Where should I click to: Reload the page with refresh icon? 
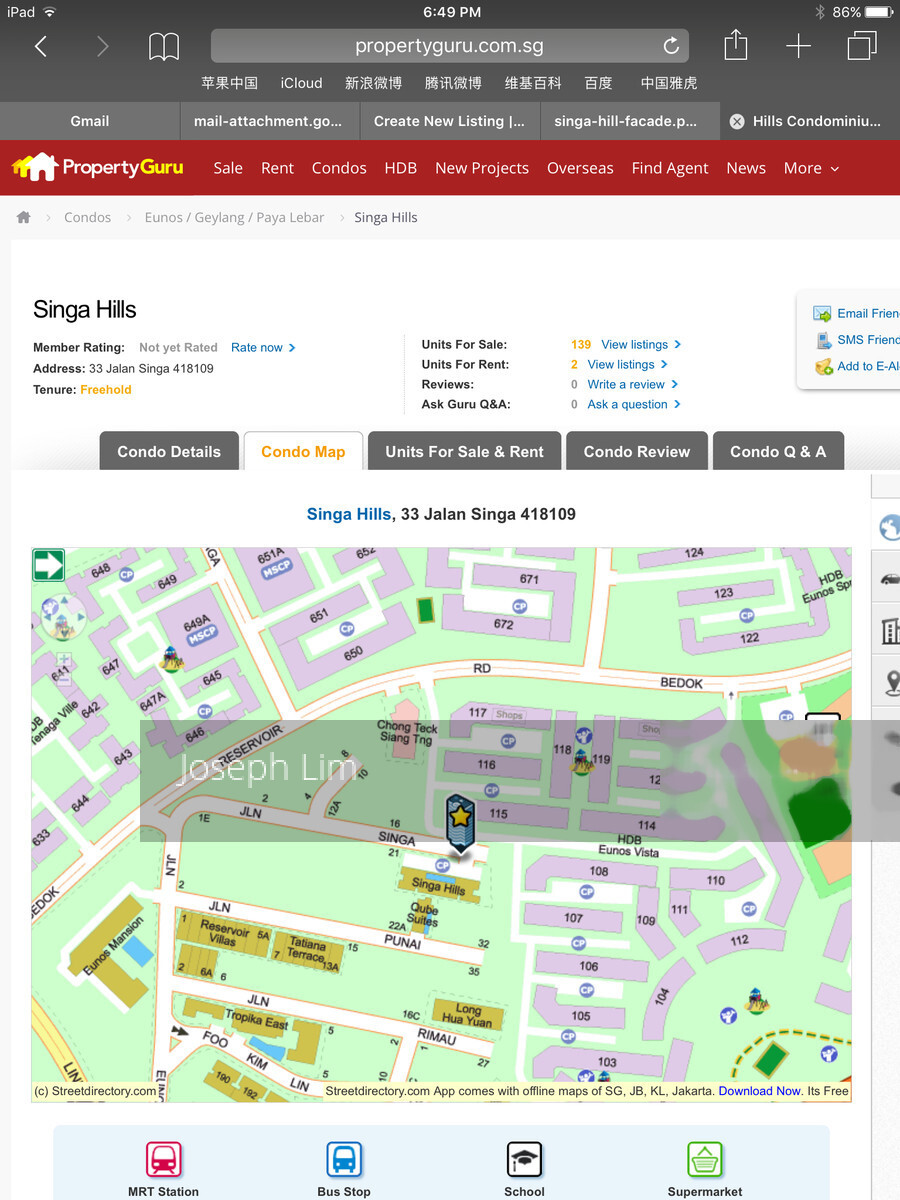point(671,46)
